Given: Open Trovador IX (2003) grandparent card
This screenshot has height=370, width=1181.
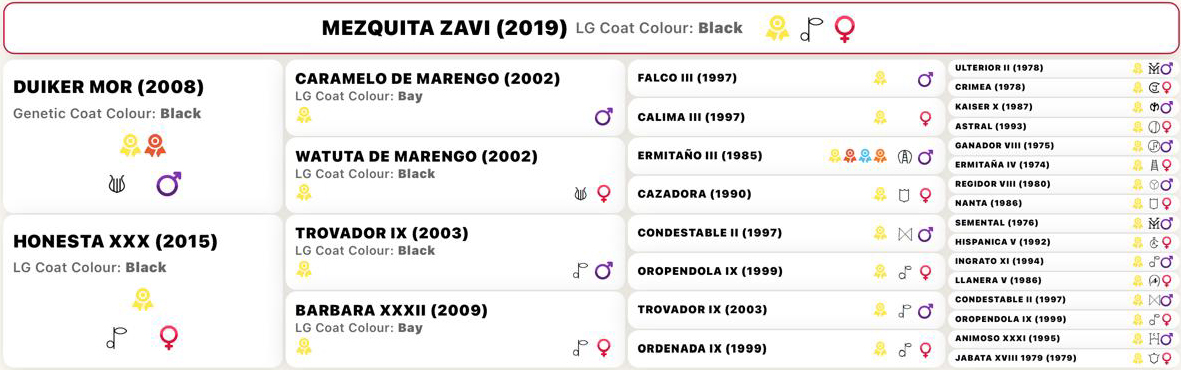Looking at the screenshot, I should pos(455,252).
